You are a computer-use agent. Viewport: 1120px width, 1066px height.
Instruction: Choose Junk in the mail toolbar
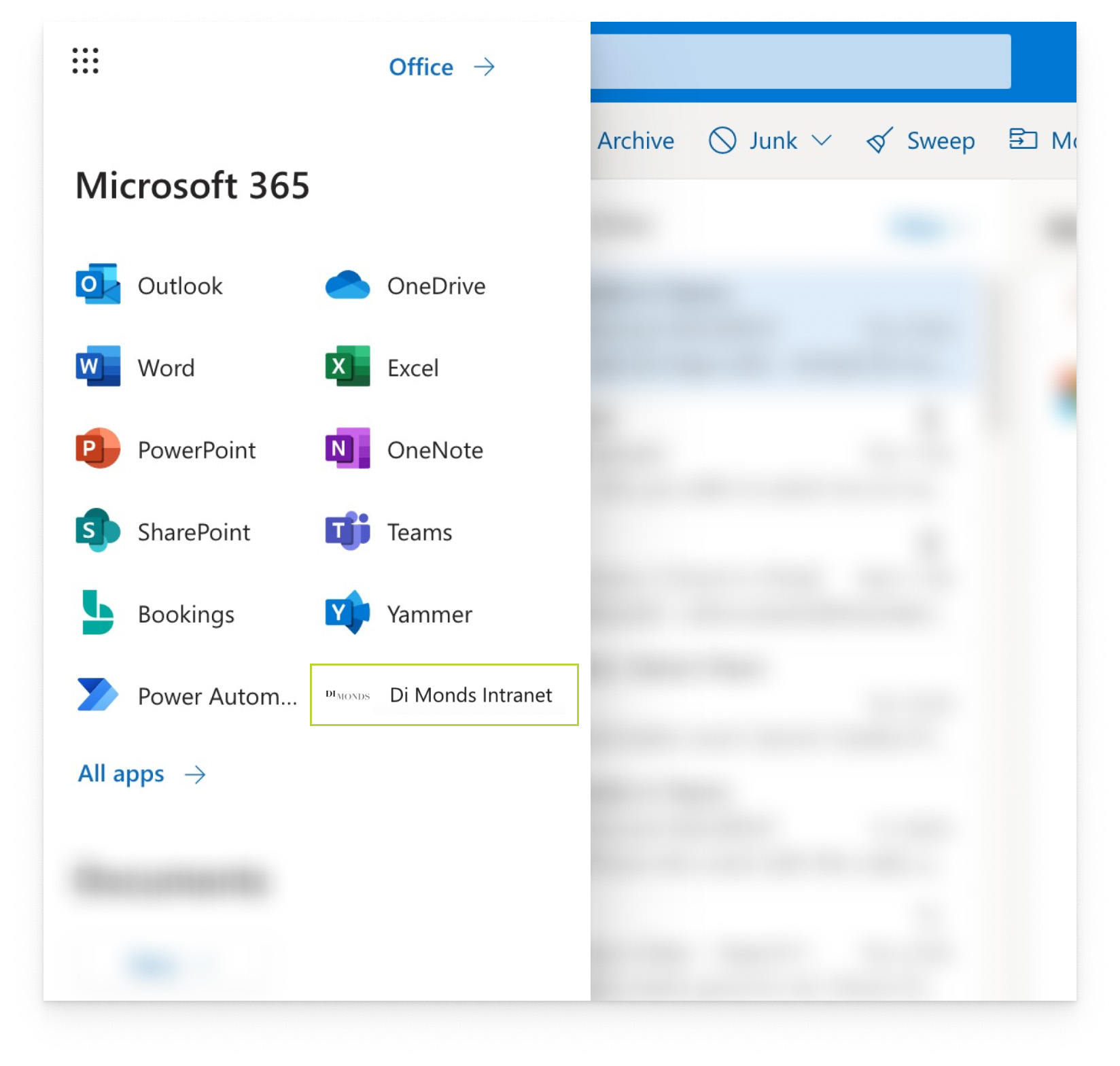(773, 141)
